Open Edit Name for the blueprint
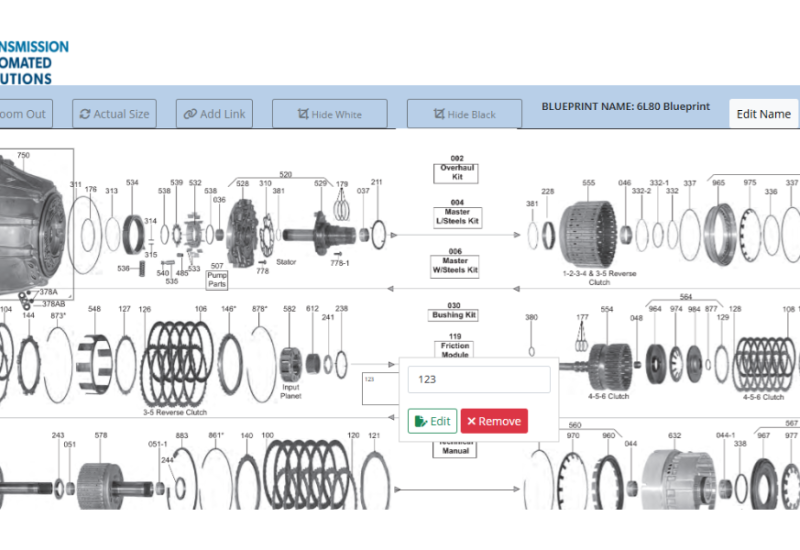Screen dimensions: 800x550 763,114
